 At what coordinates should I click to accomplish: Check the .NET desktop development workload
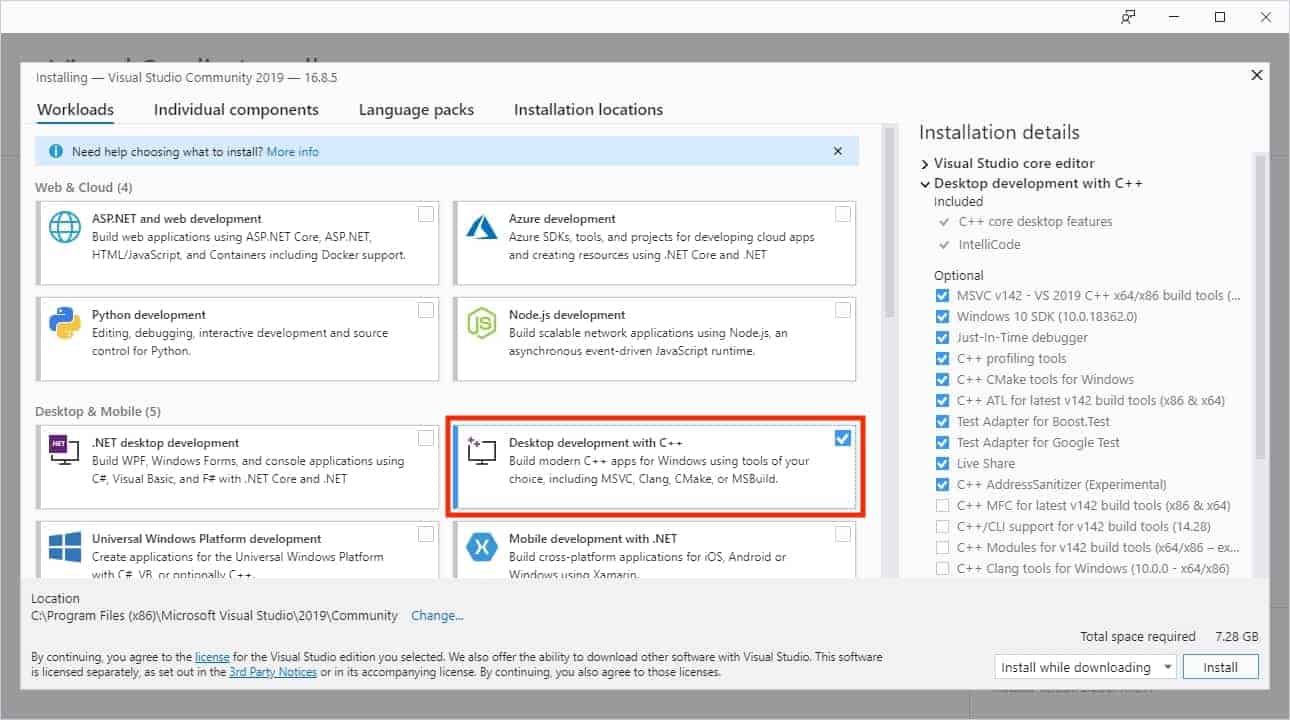(x=426, y=438)
